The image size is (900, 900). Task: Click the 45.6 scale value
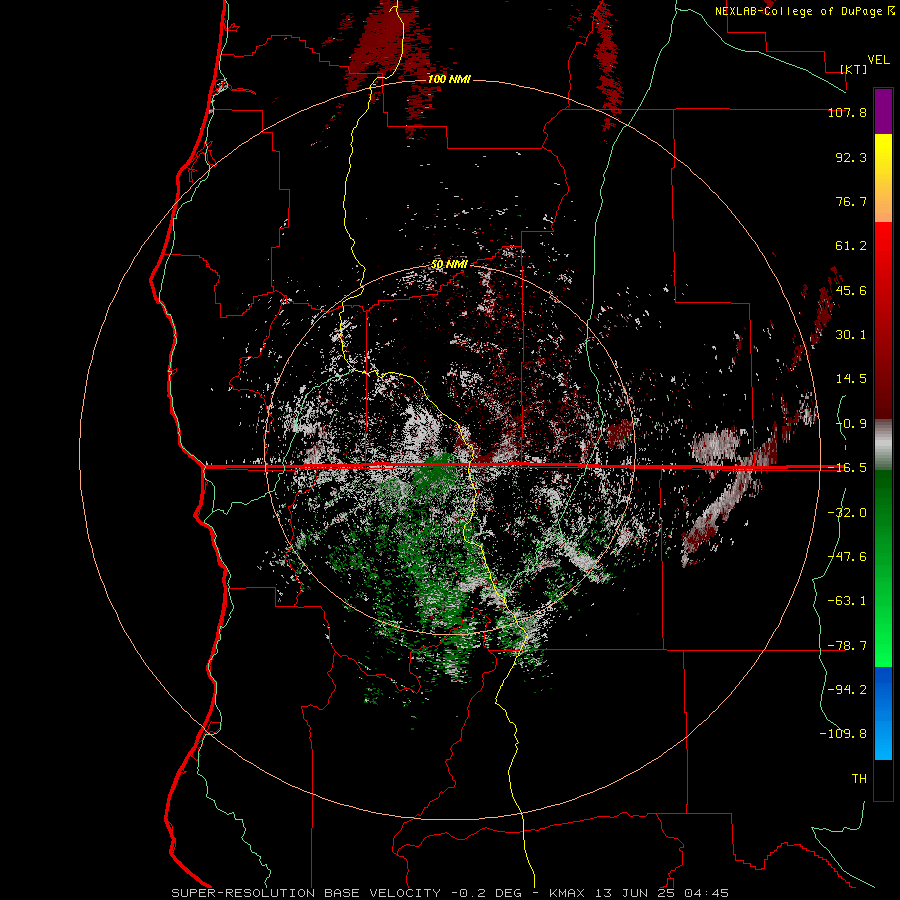click(x=851, y=290)
